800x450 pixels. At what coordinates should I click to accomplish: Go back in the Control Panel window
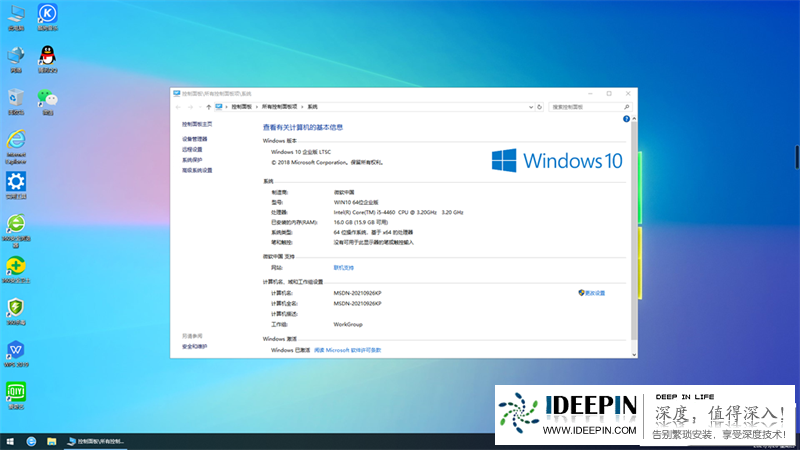click(178, 107)
